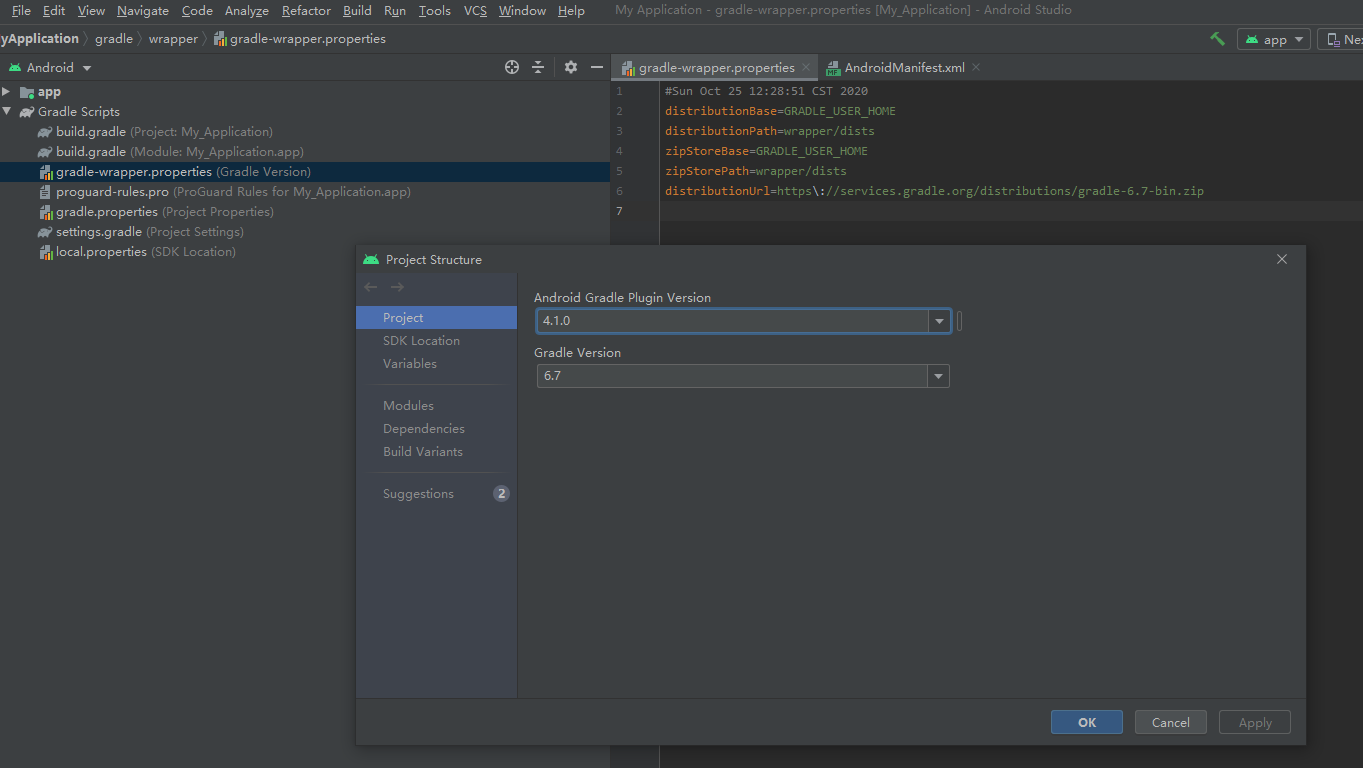Open the Code menu
This screenshot has width=1363, height=768.
click(x=197, y=10)
